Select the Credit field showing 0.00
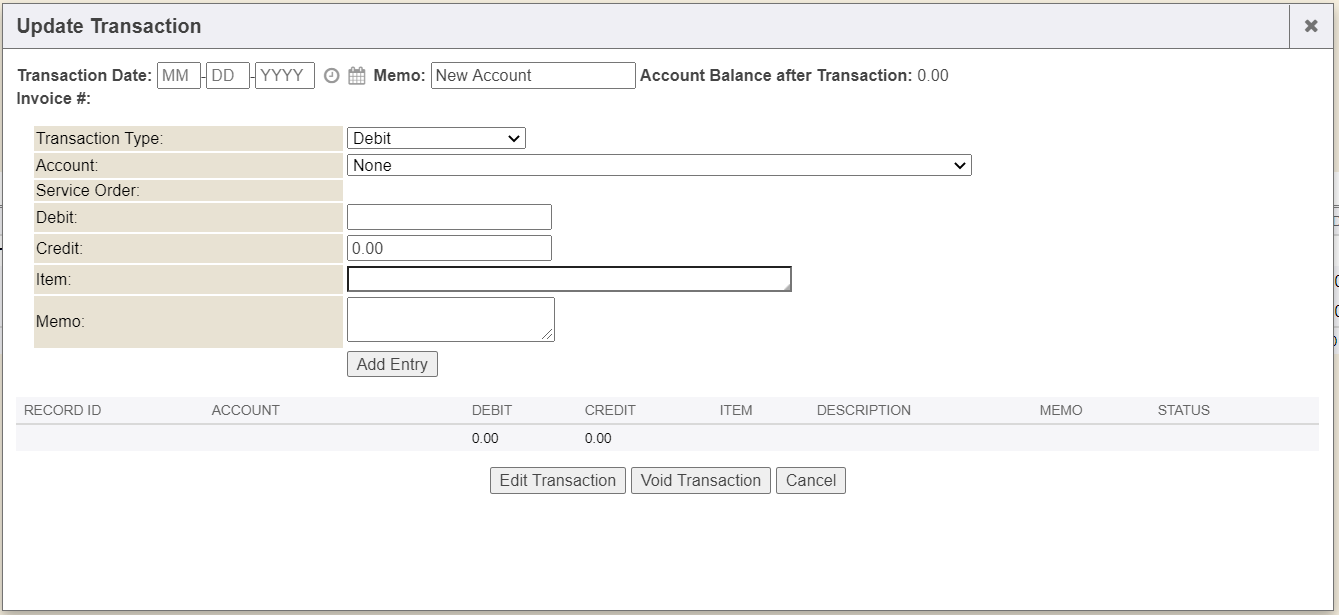 449,248
